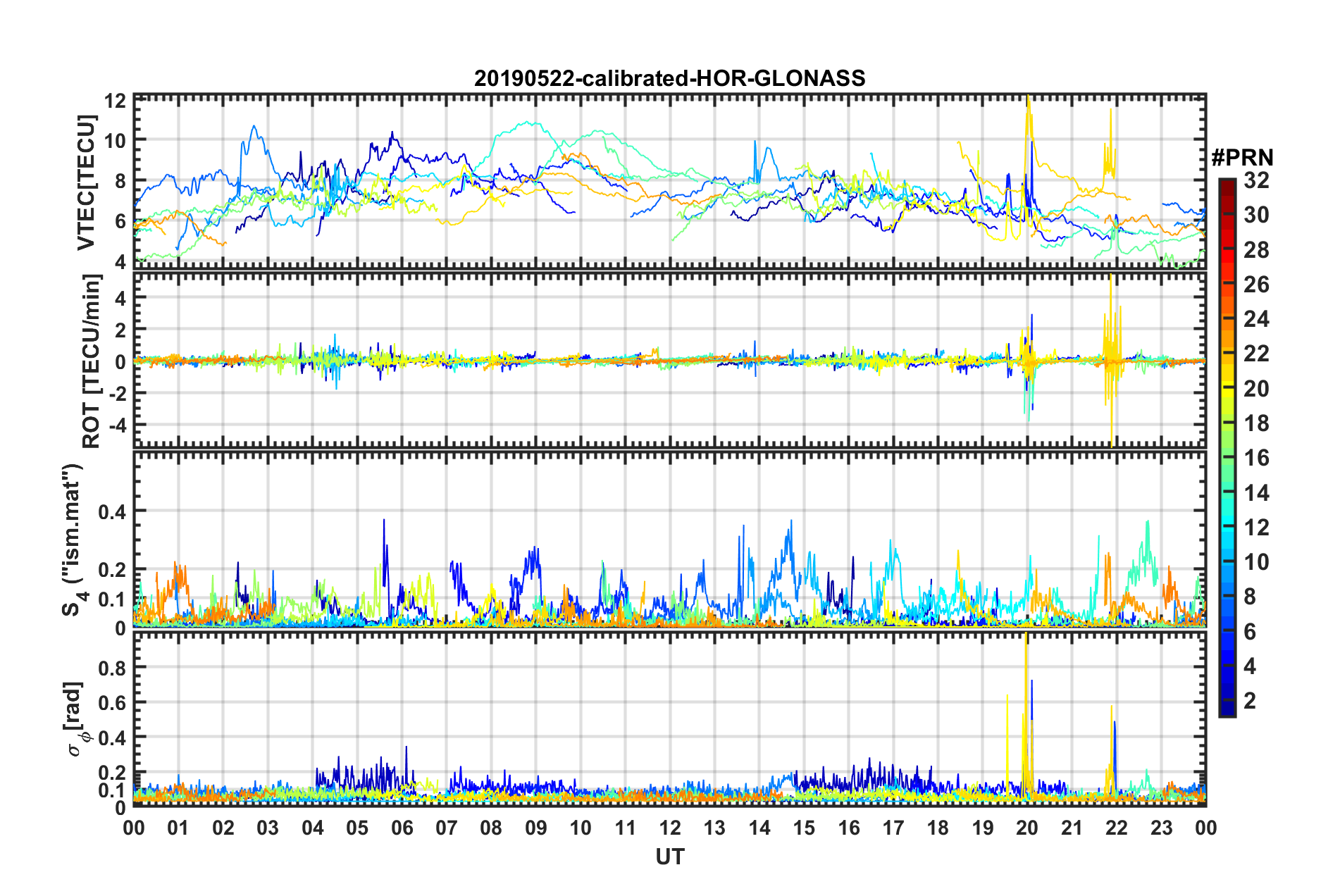Click UT axis hour label 03

(x=268, y=828)
